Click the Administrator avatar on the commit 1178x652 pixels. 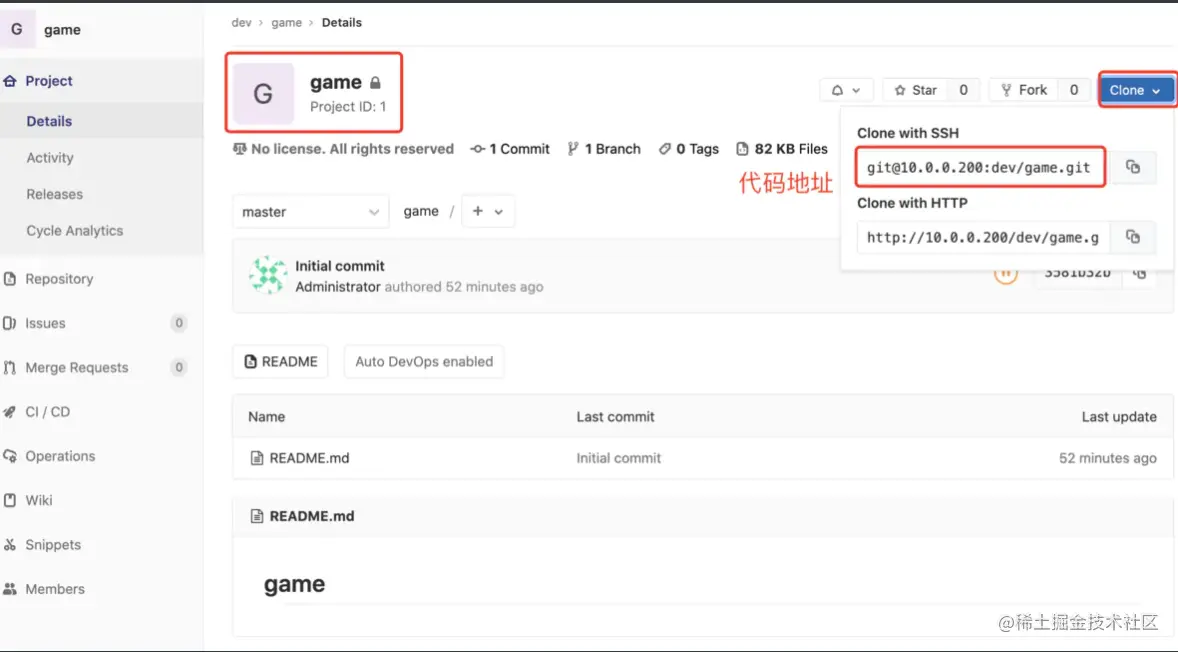click(x=268, y=275)
